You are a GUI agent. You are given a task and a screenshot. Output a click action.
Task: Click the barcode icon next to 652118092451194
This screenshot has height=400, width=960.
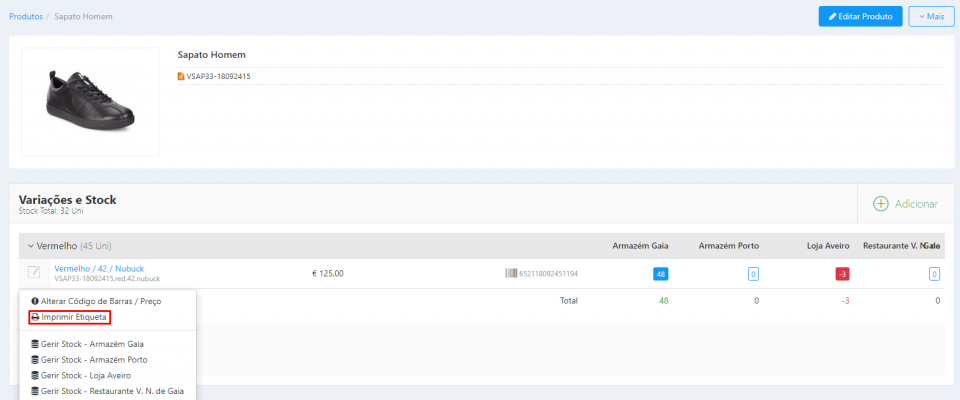pos(510,273)
